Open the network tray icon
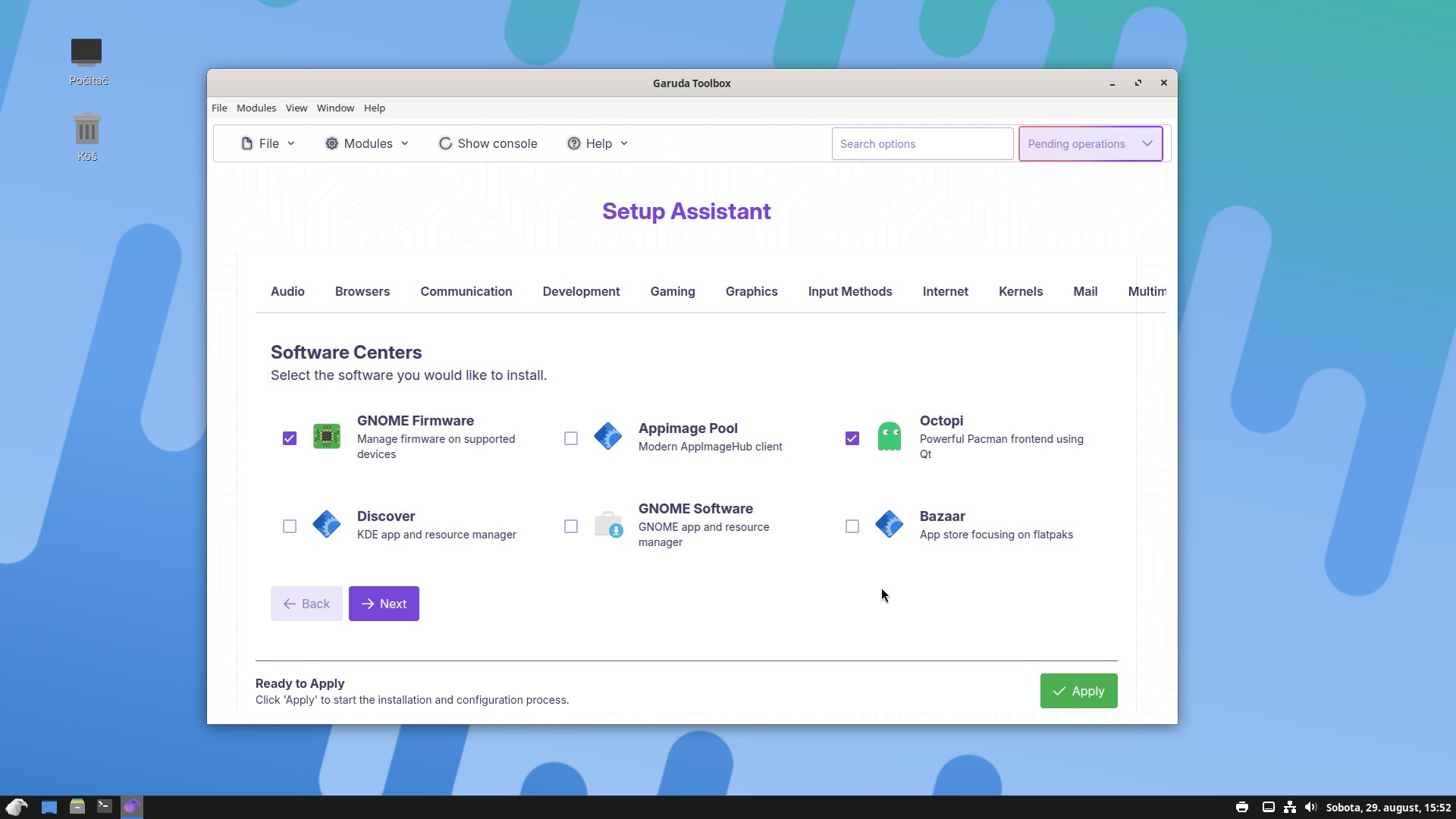This screenshot has height=819, width=1456. pyautogui.click(x=1289, y=808)
